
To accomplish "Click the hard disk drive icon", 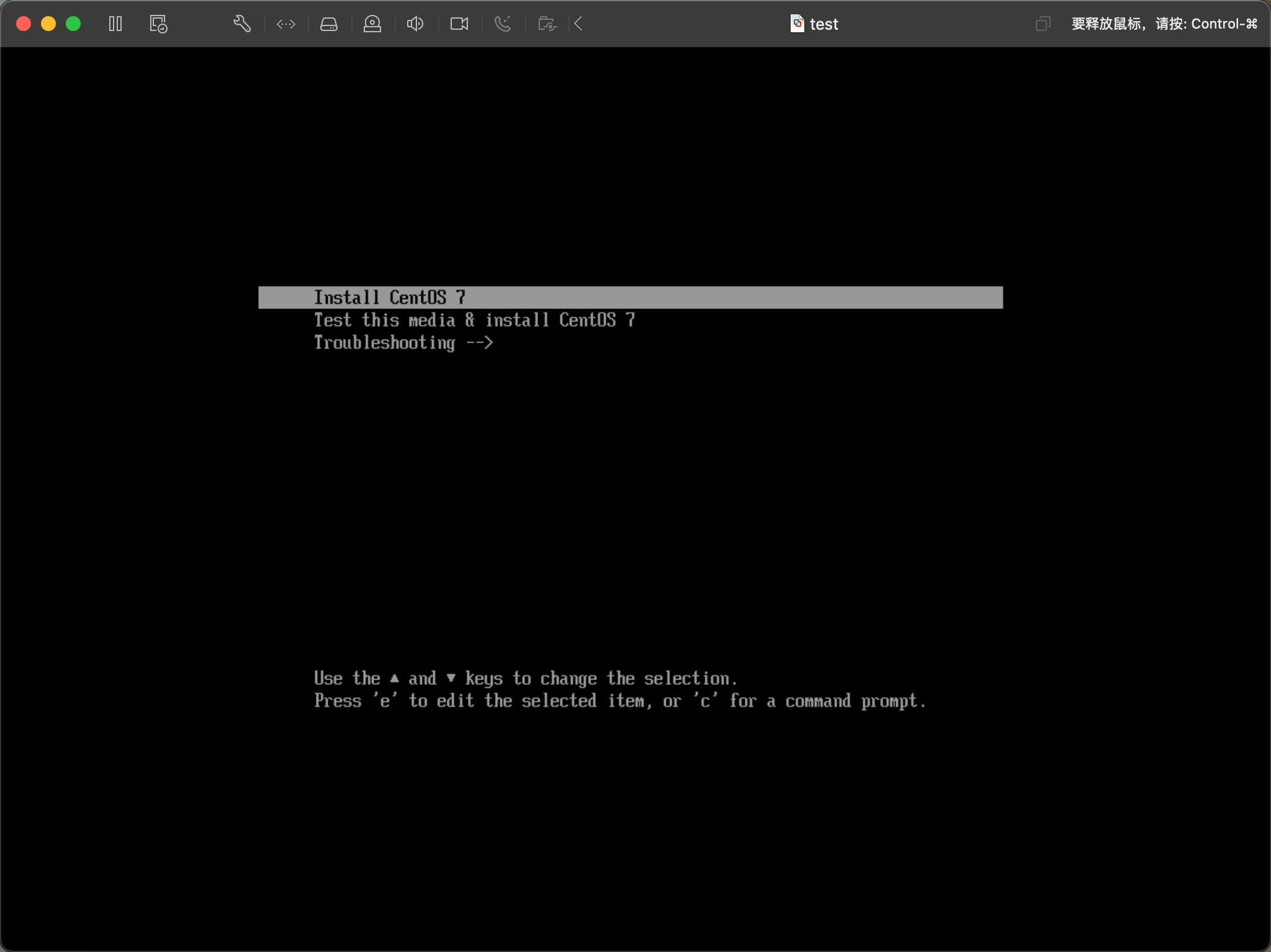I will (329, 24).
